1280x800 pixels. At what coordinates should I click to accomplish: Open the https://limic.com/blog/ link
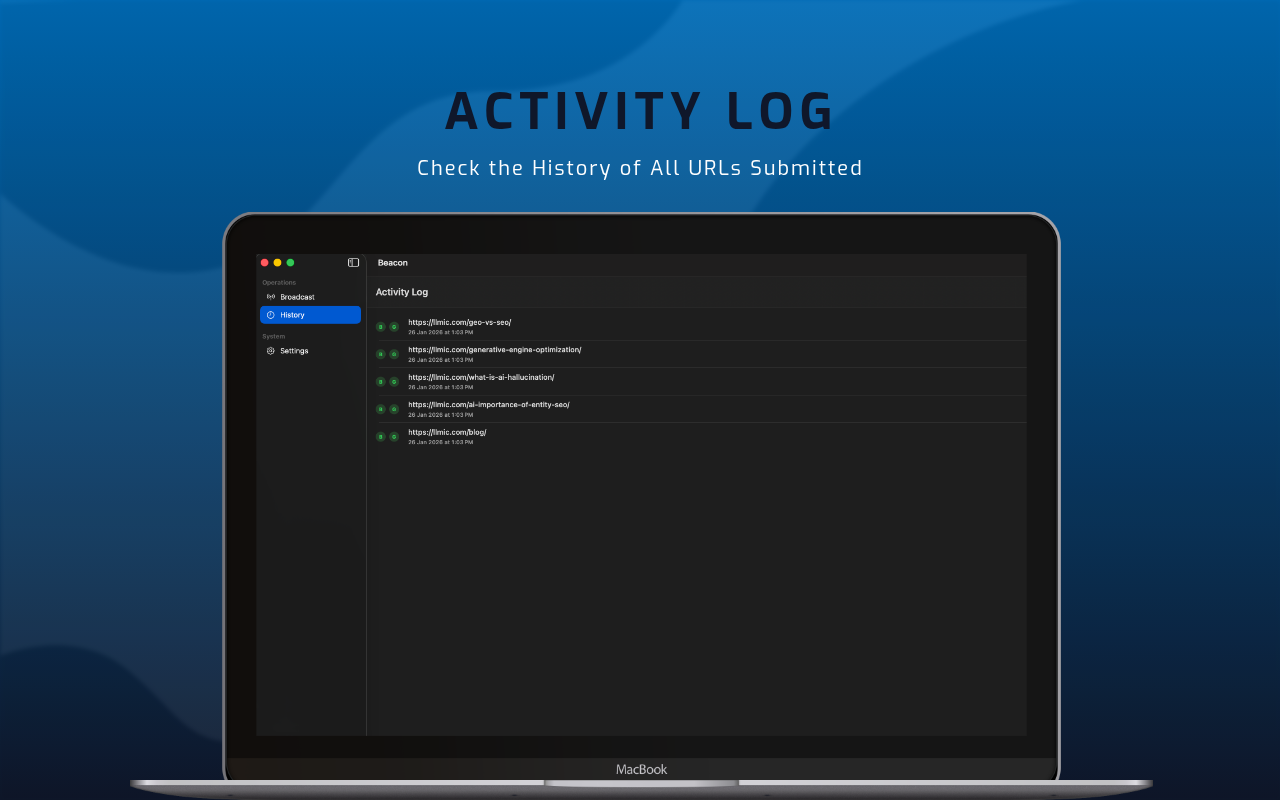447,431
